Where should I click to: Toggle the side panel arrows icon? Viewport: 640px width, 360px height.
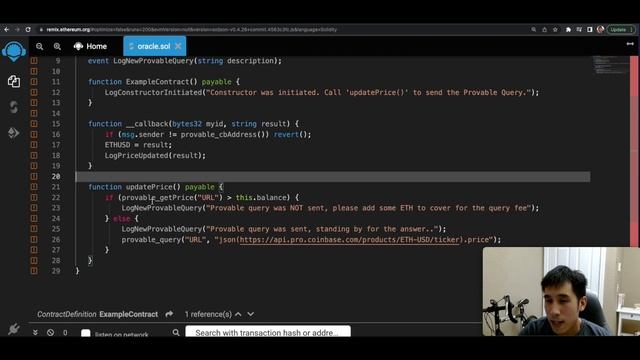(630, 44)
